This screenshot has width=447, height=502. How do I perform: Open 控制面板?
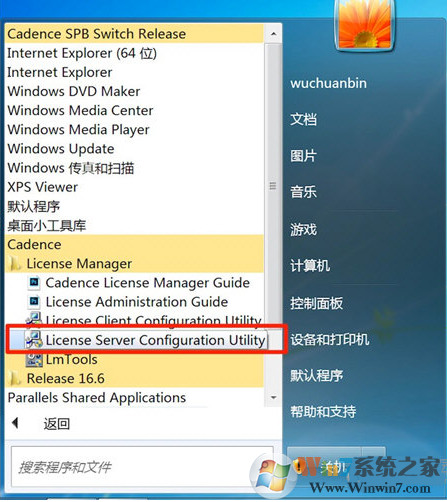click(316, 303)
